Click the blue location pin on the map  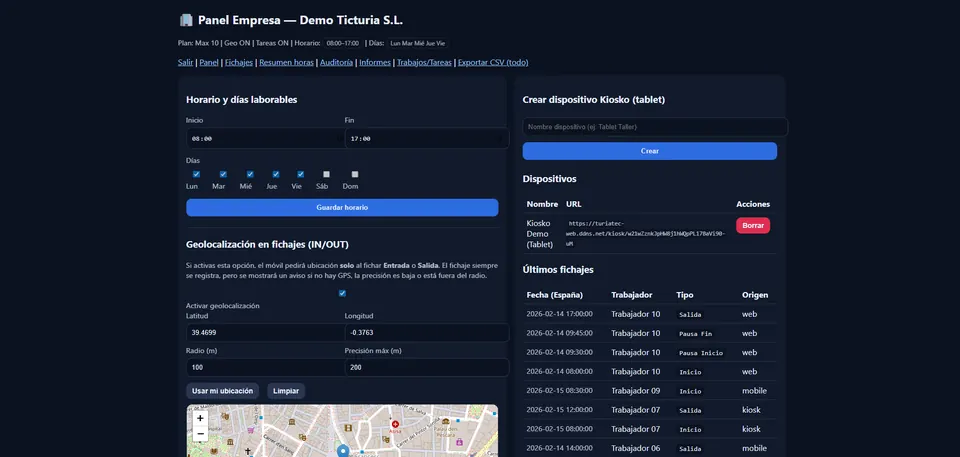(x=343, y=451)
